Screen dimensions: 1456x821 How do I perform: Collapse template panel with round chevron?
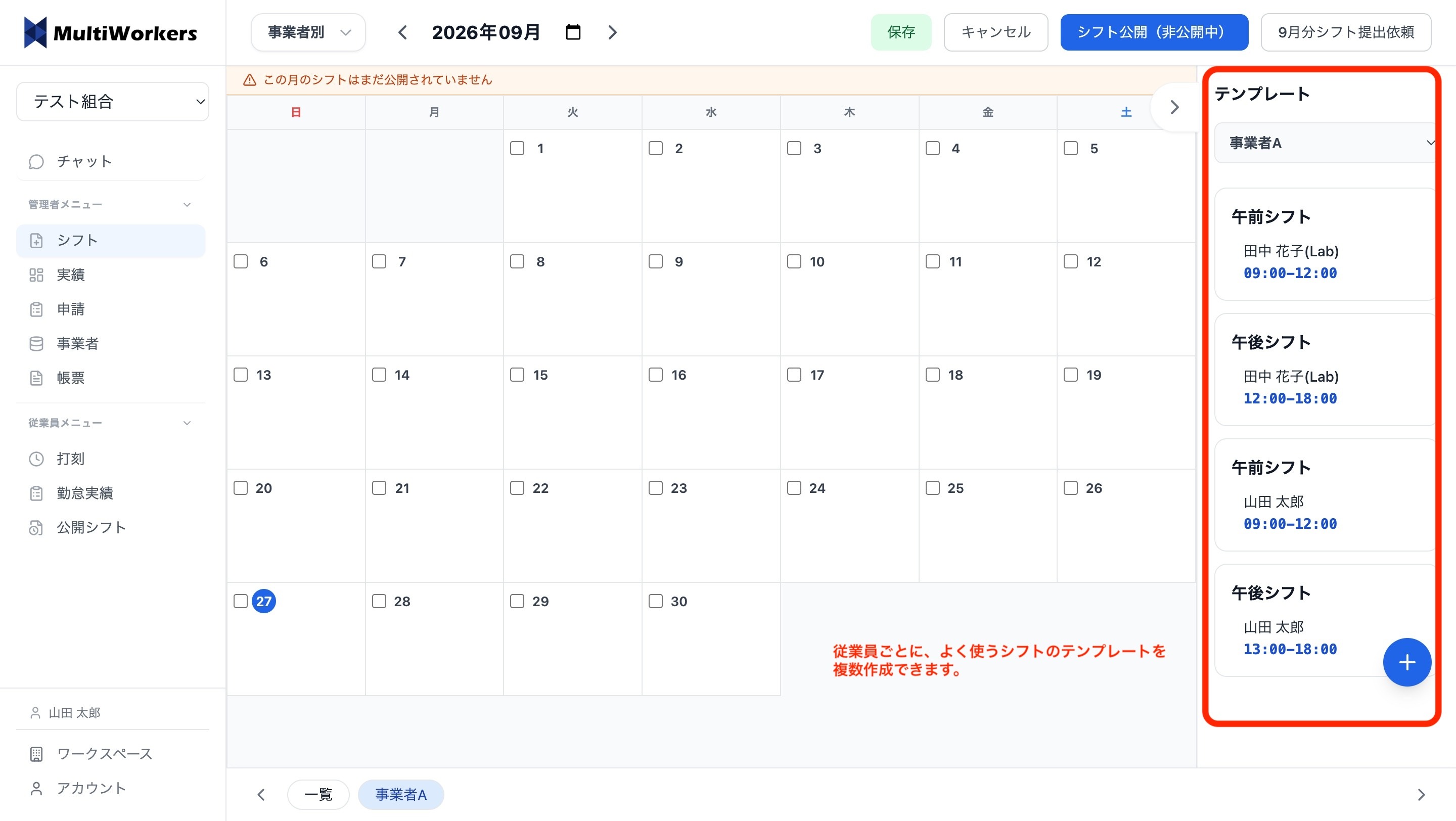pos(1174,107)
